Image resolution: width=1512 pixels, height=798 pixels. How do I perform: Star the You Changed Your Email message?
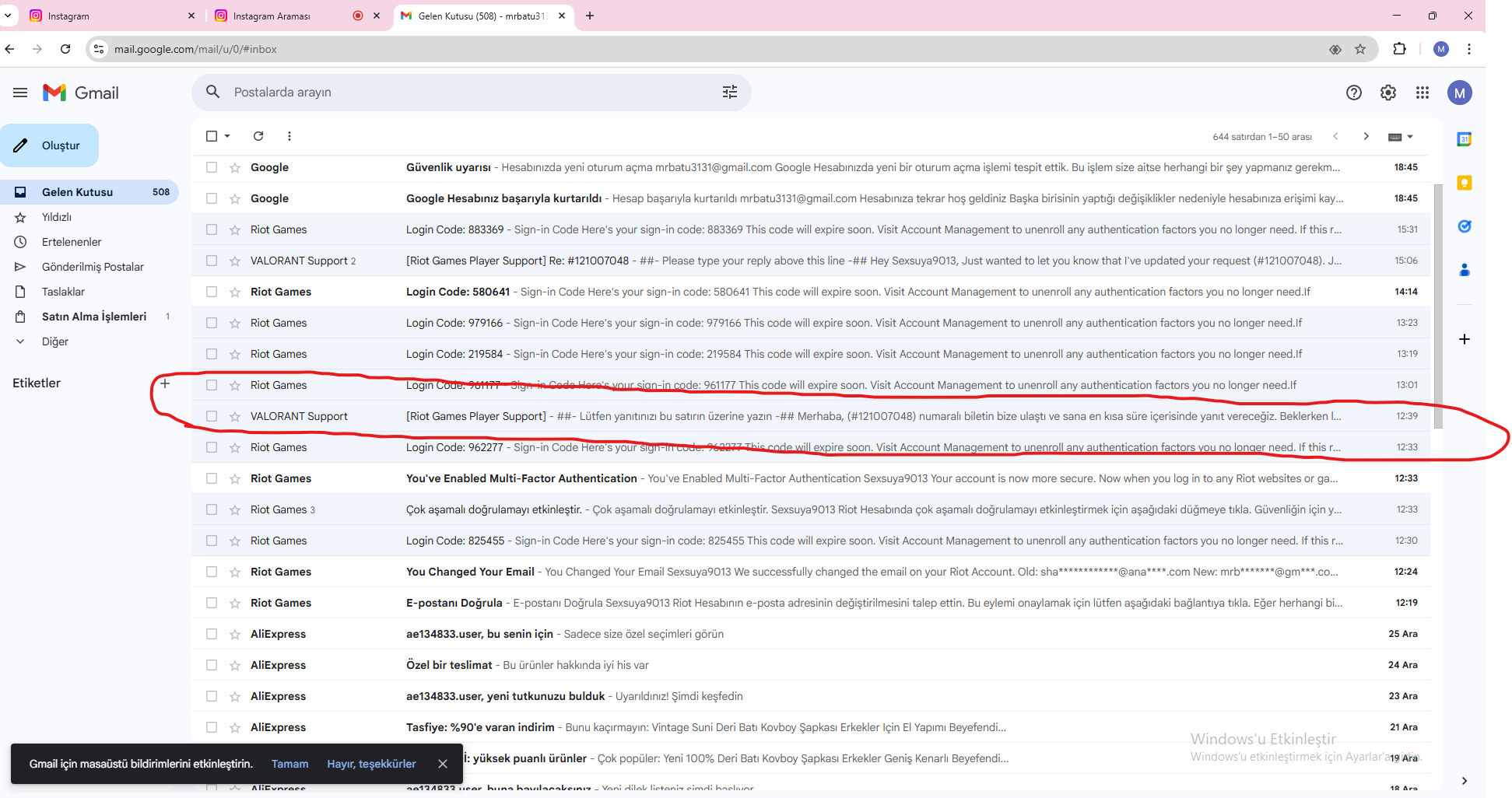click(235, 572)
